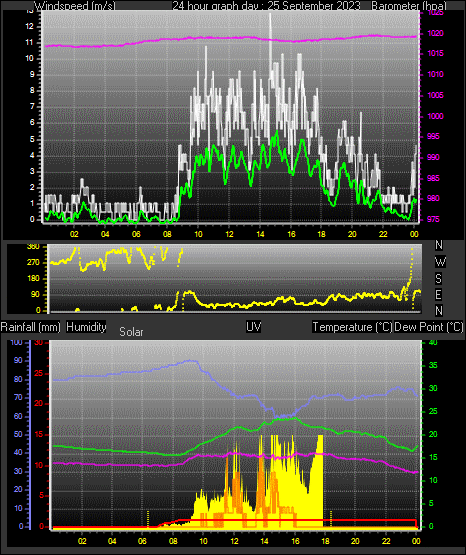
Task: Click the W compass label
Action: 440,262
